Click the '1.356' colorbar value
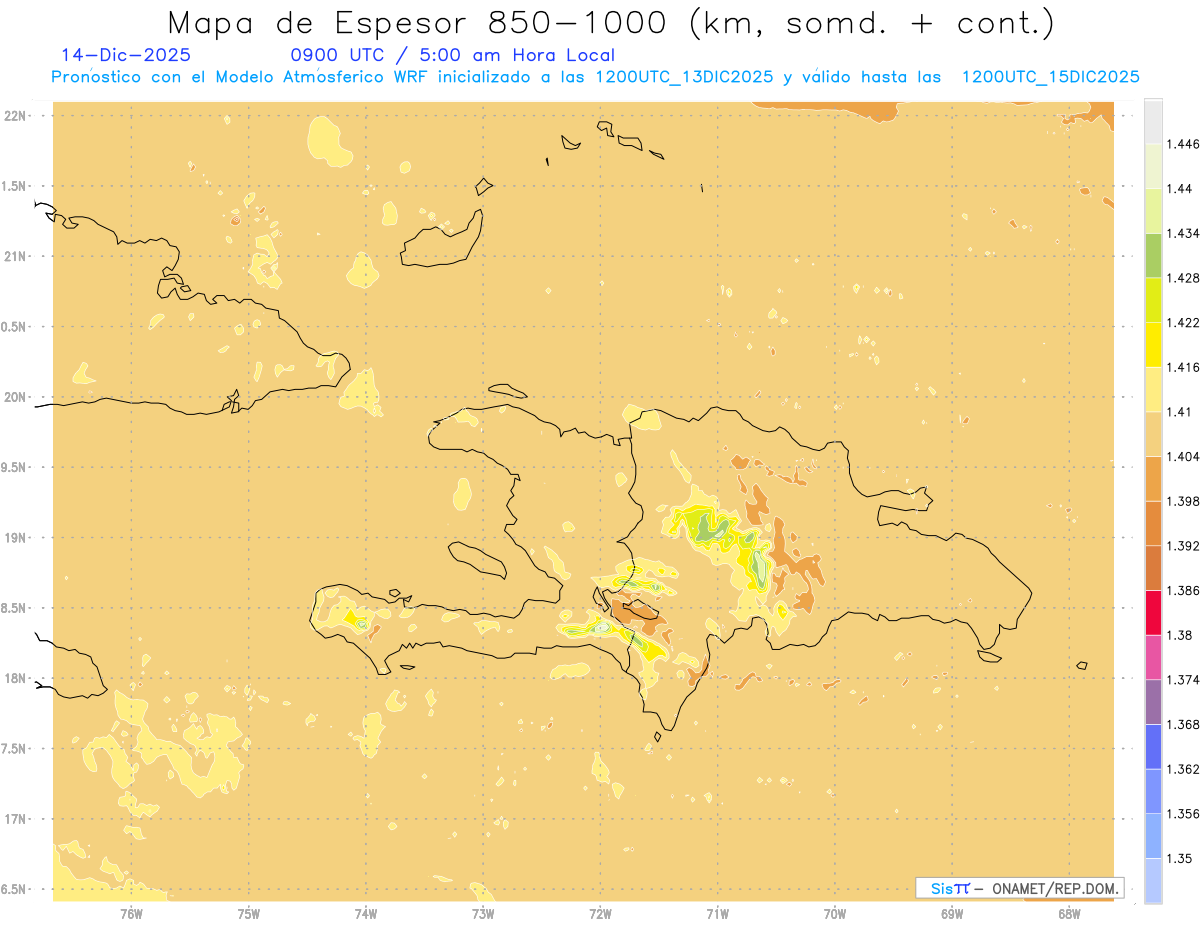Viewport: 1200px width, 927px height. [1182, 814]
